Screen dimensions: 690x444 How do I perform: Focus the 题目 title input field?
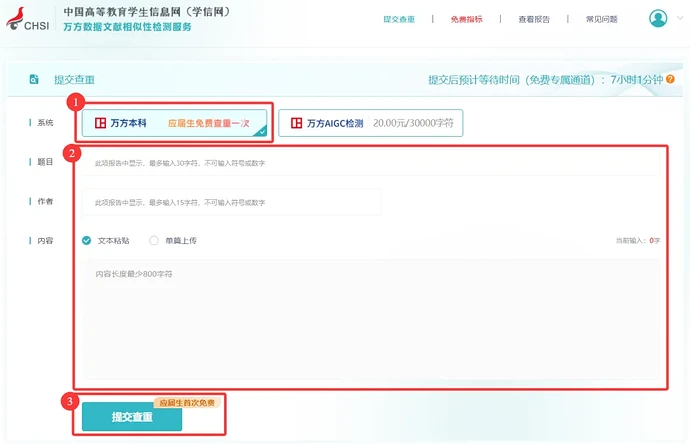[371, 163]
